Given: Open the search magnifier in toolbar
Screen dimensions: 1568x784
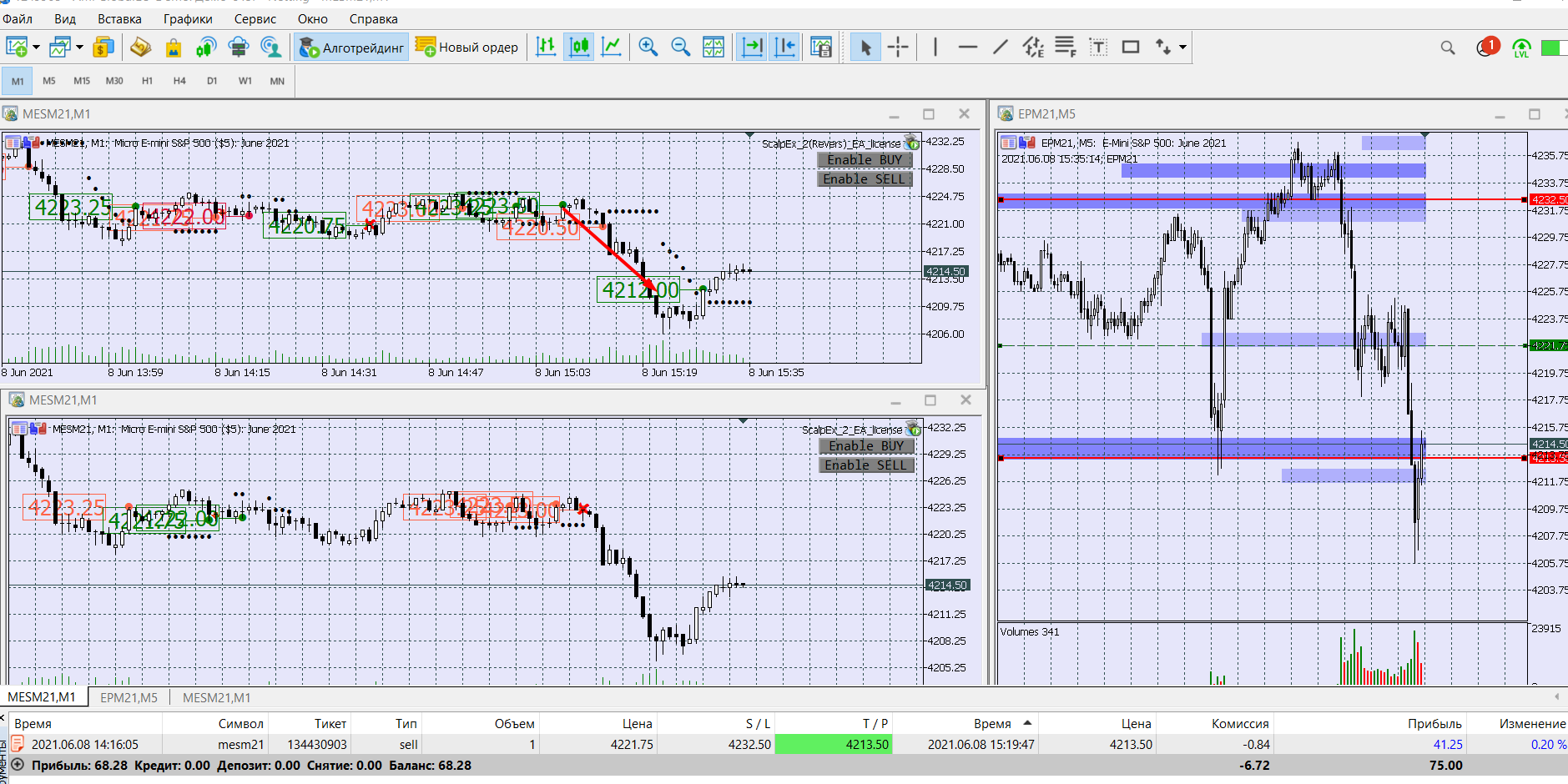Looking at the screenshot, I should [1448, 48].
